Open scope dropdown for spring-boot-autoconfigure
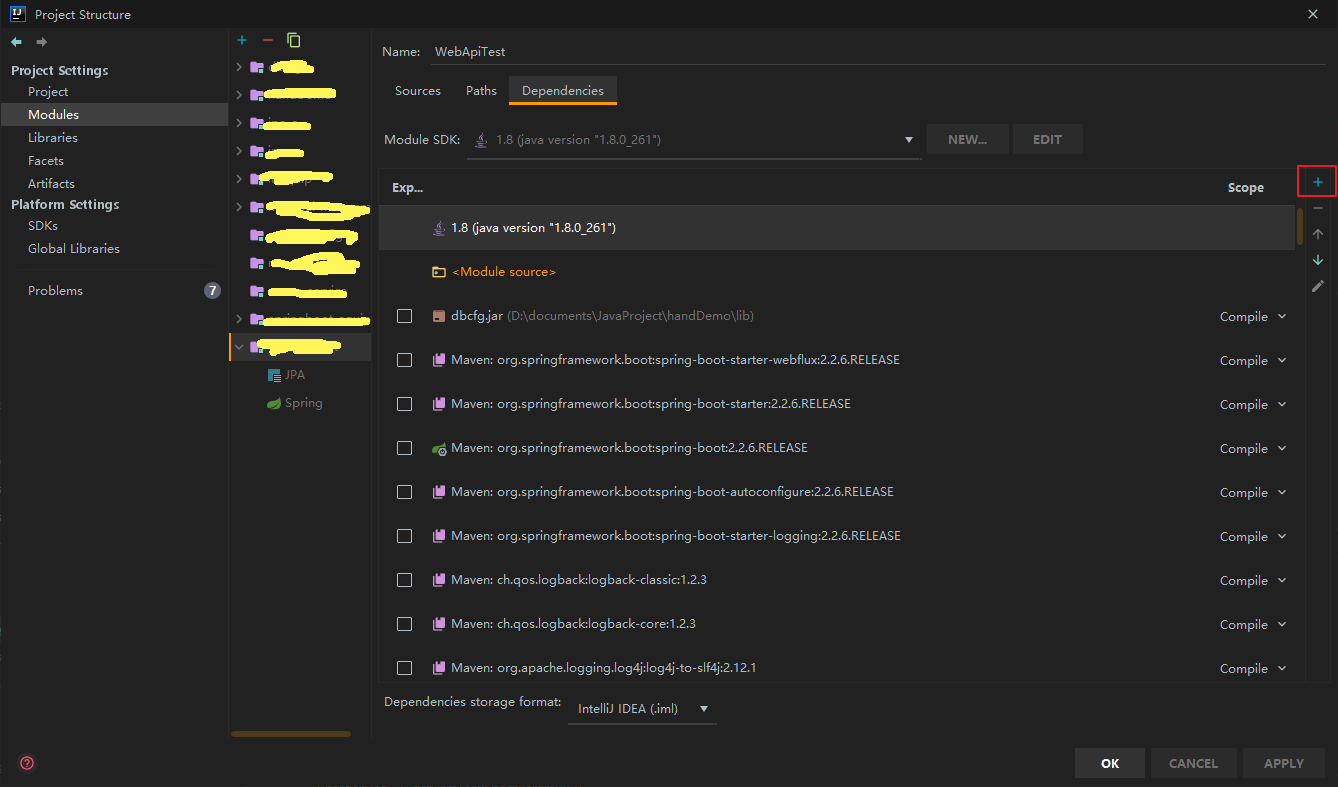Image resolution: width=1338 pixels, height=787 pixels. [x=1253, y=493]
